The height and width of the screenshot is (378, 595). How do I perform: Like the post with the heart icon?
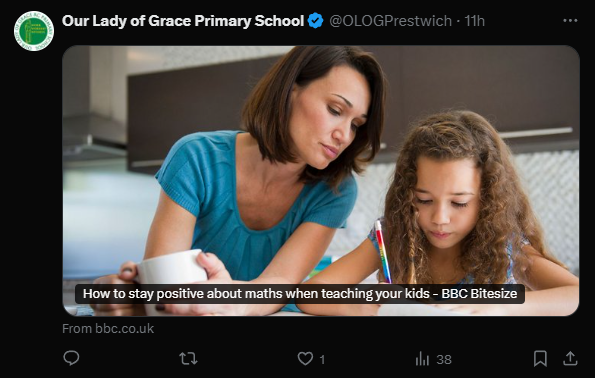pos(305,359)
